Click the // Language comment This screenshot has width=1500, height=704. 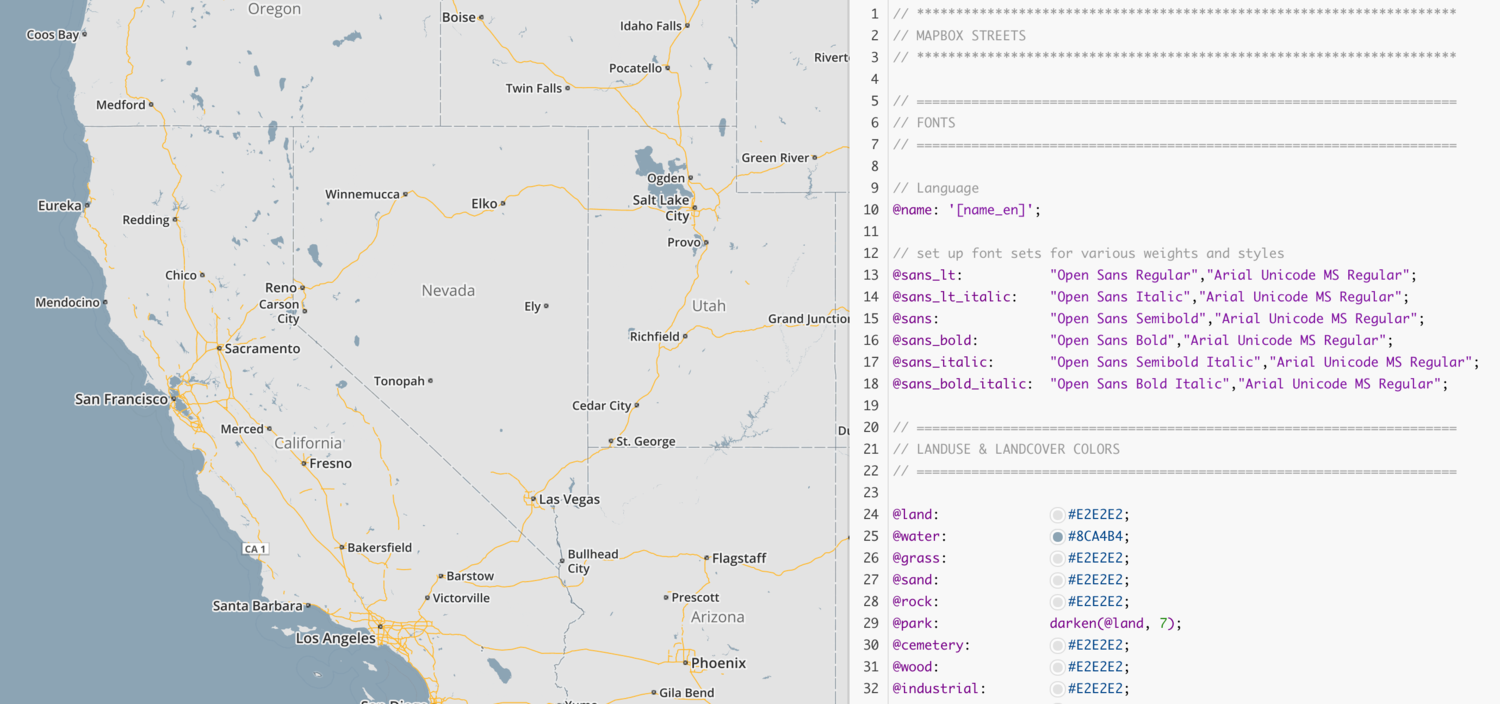[x=936, y=188]
